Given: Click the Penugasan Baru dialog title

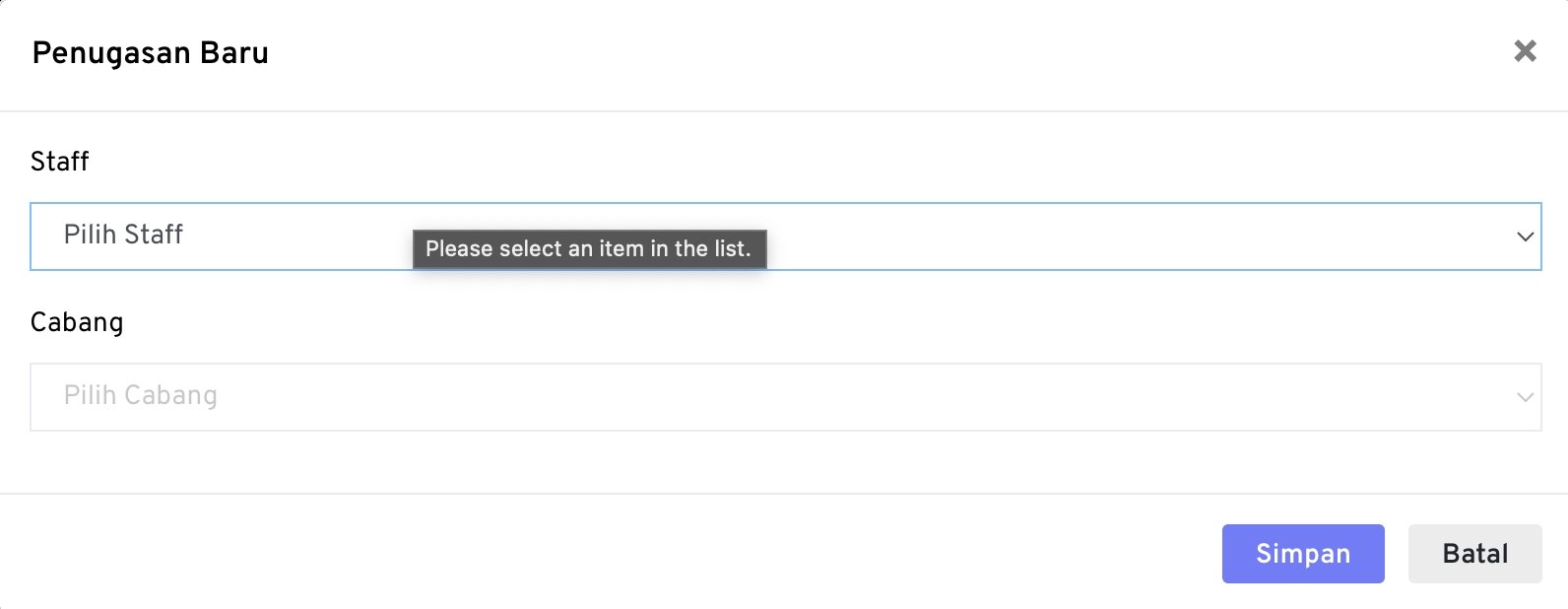Looking at the screenshot, I should pos(151,53).
